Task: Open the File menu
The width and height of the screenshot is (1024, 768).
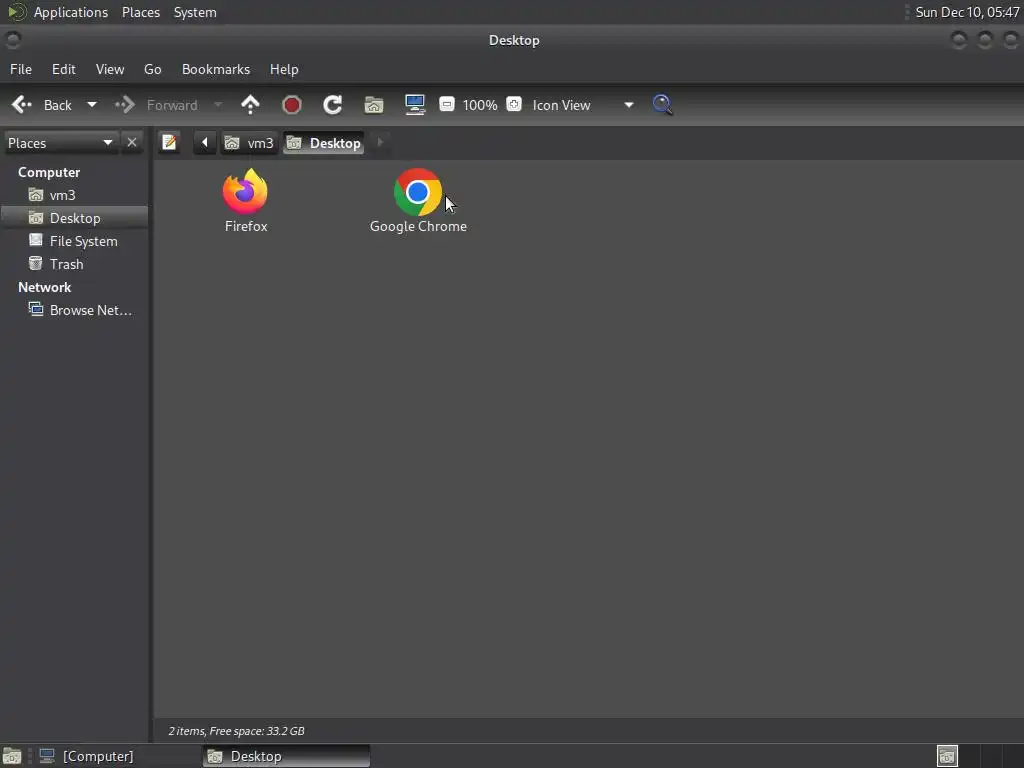Action: click(21, 69)
